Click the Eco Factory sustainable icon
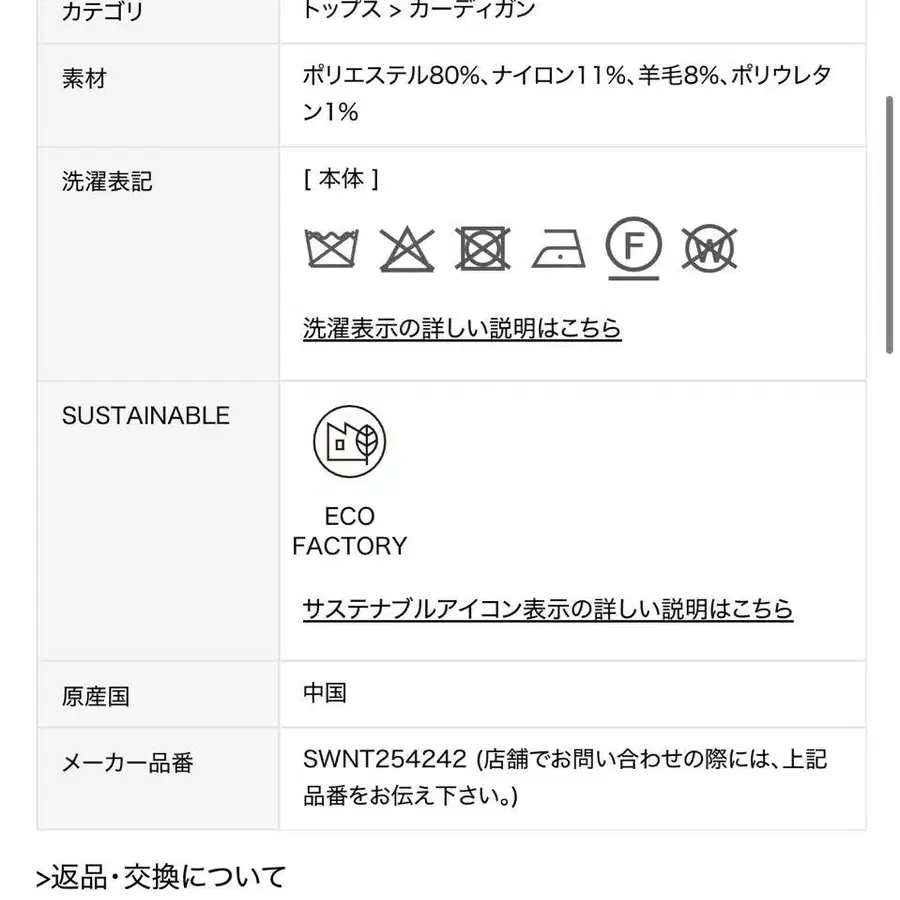 point(349,442)
